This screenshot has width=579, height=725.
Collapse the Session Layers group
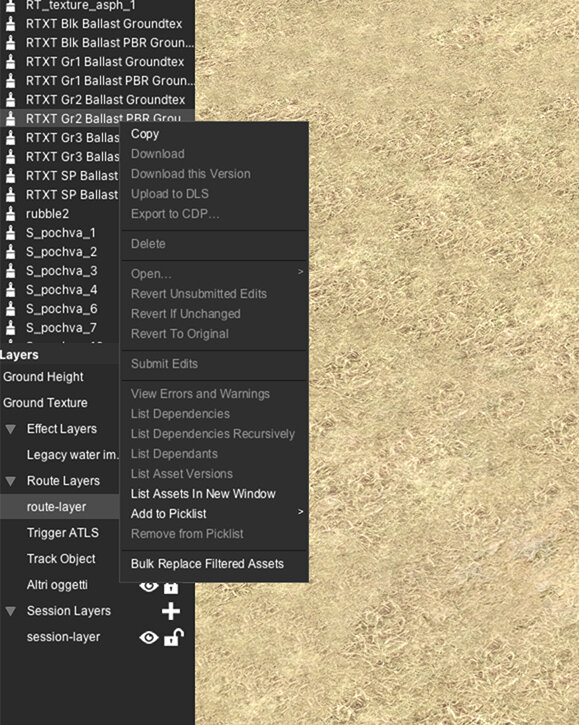pyautogui.click(x=11, y=611)
